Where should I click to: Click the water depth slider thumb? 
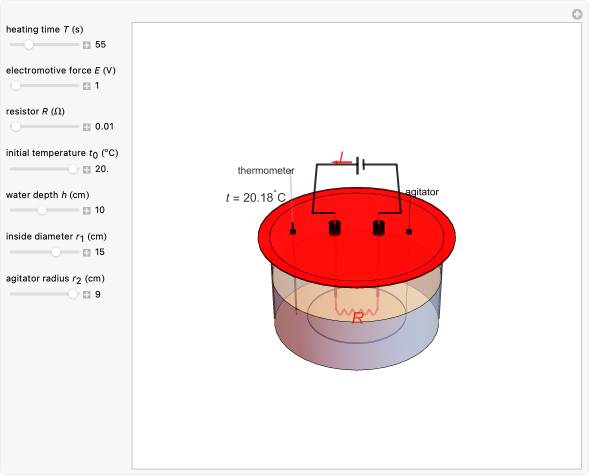(x=42, y=210)
